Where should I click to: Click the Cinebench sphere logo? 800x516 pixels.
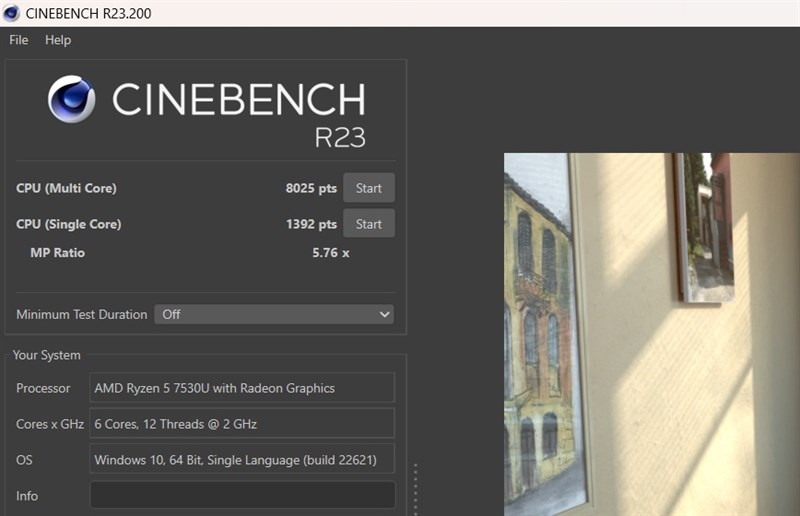71,100
